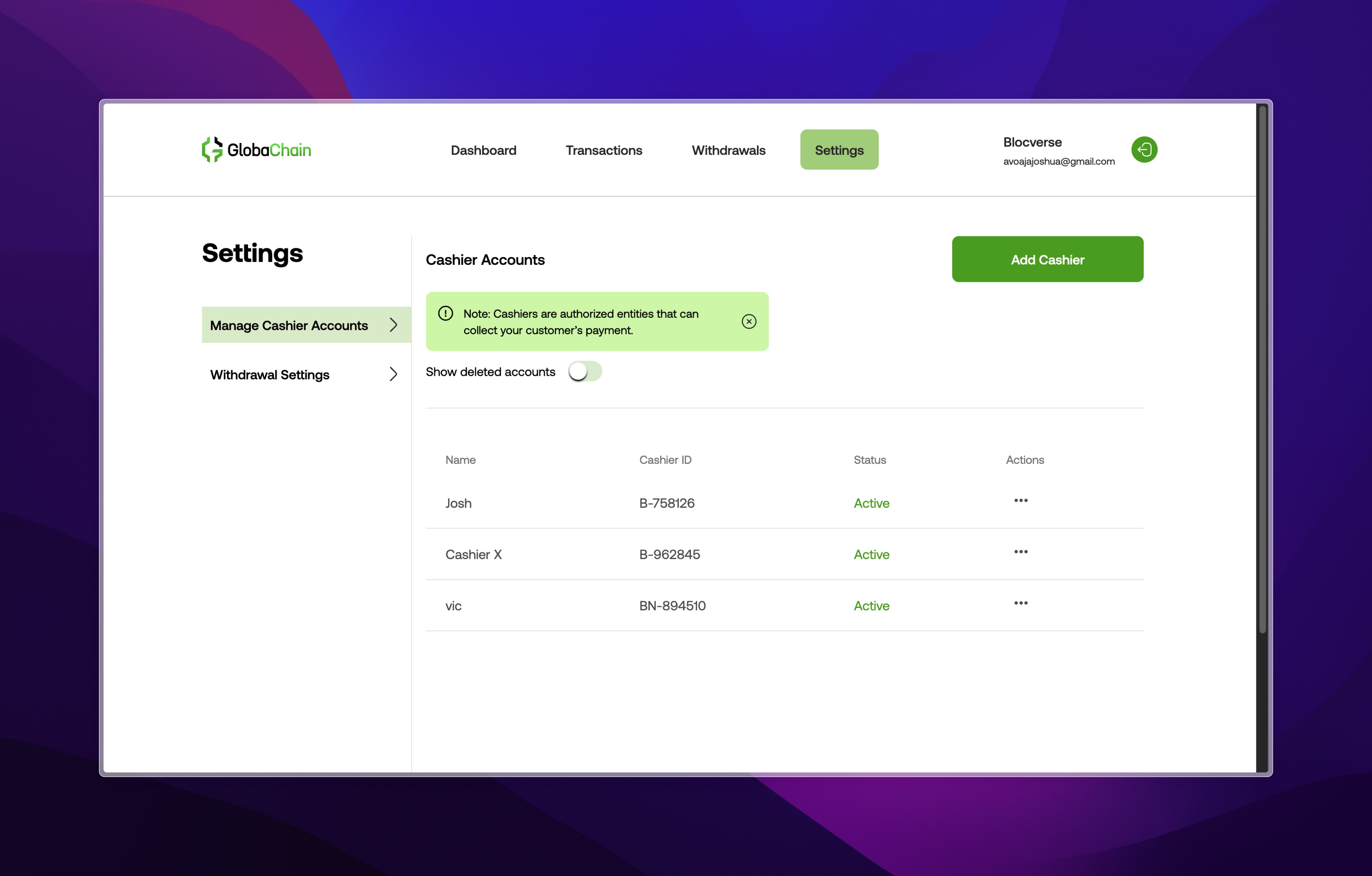The height and width of the screenshot is (876, 1372).
Task: Click Active status for vic
Action: point(871,606)
